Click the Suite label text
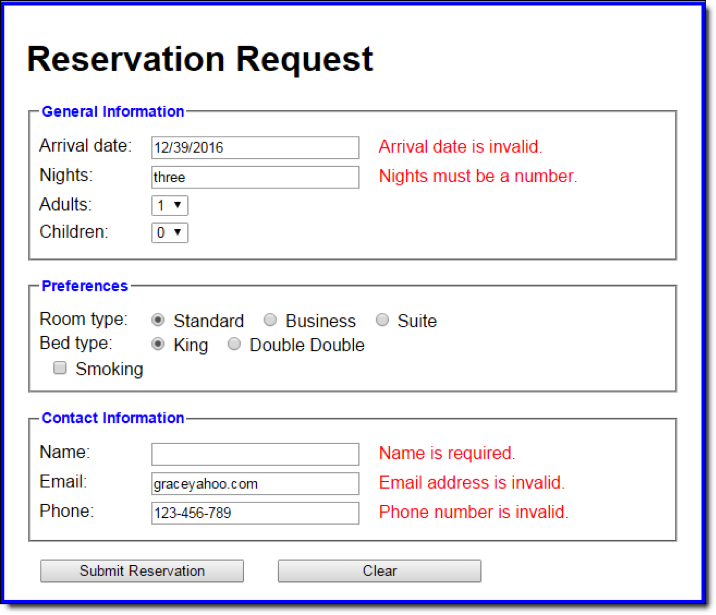Viewport: 716px width, 615px height. coord(417,321)
